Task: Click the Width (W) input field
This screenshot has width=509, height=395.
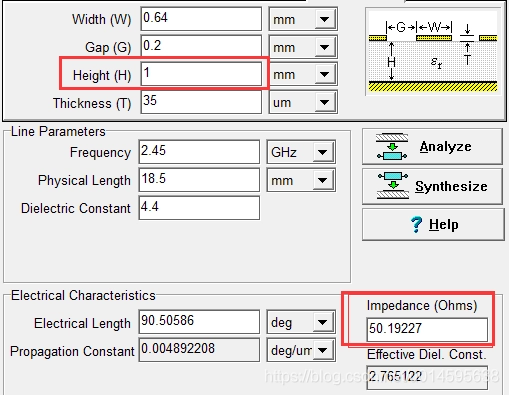Action: click(201, 19)
